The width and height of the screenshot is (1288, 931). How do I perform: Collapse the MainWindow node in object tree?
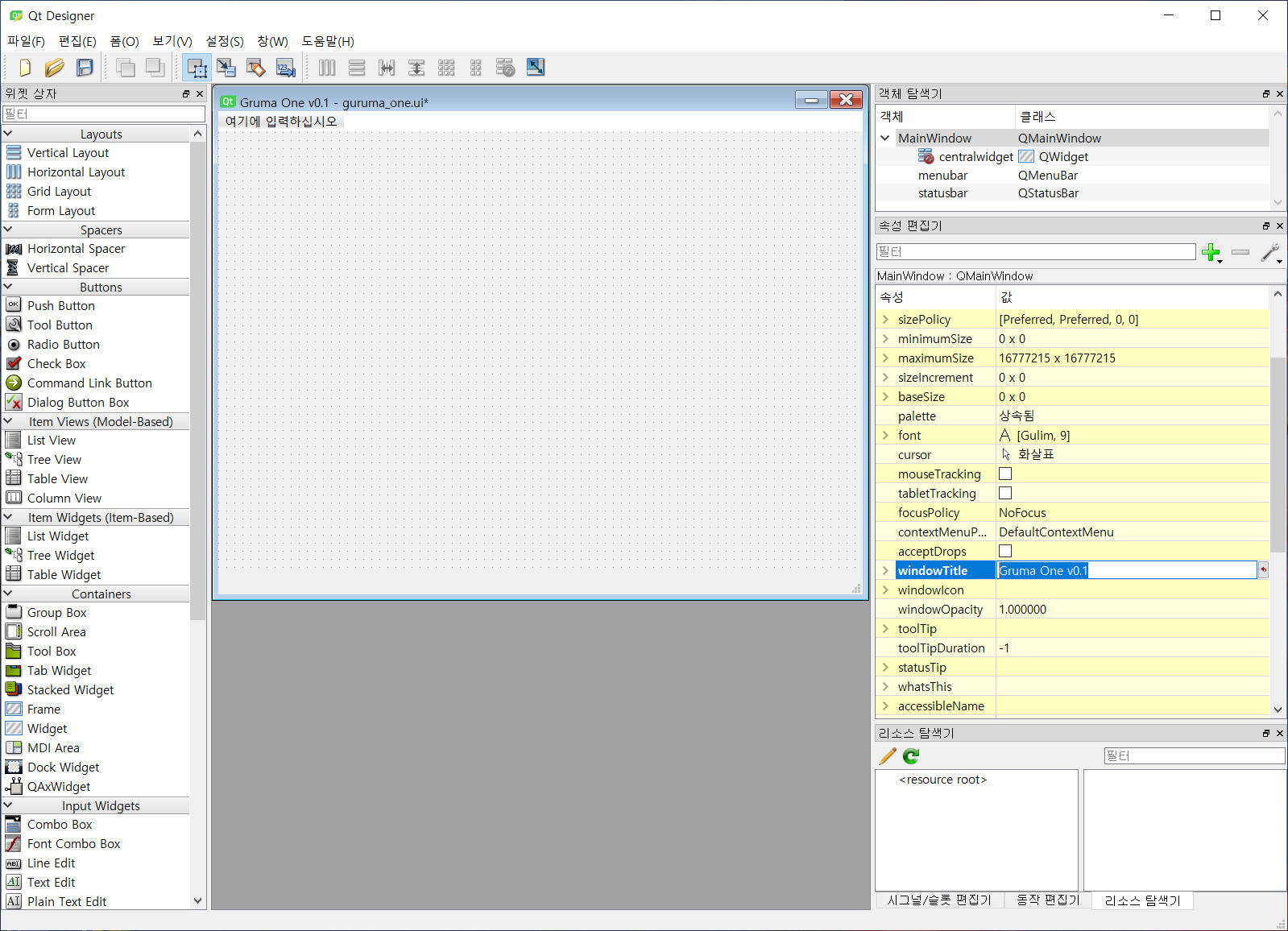coord(885,138)
